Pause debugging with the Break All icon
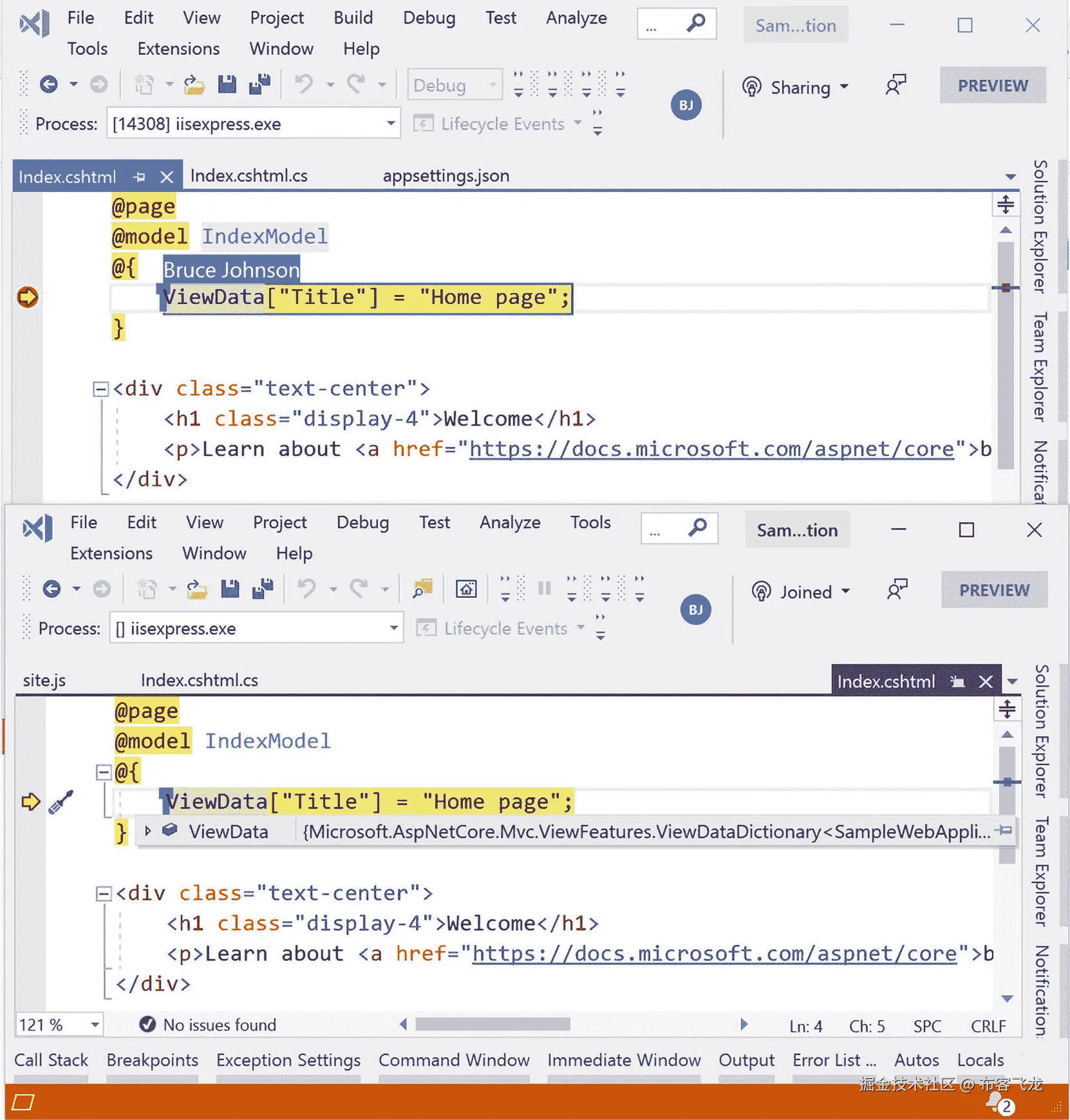This screenshot has height=1120, width=1070. (544, 588)
